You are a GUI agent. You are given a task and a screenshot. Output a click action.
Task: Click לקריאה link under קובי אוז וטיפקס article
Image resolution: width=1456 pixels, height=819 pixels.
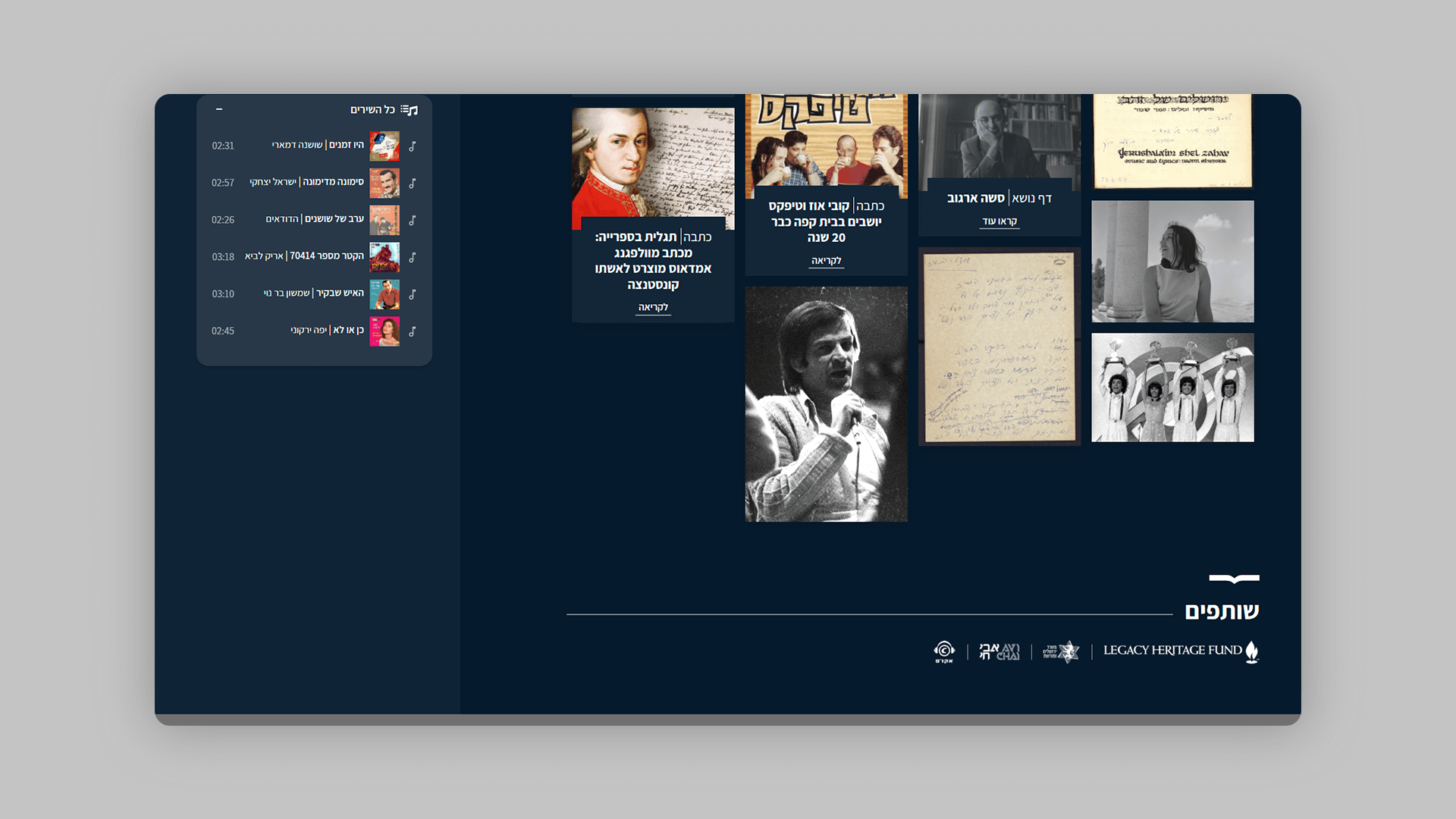tap(826, 261)
